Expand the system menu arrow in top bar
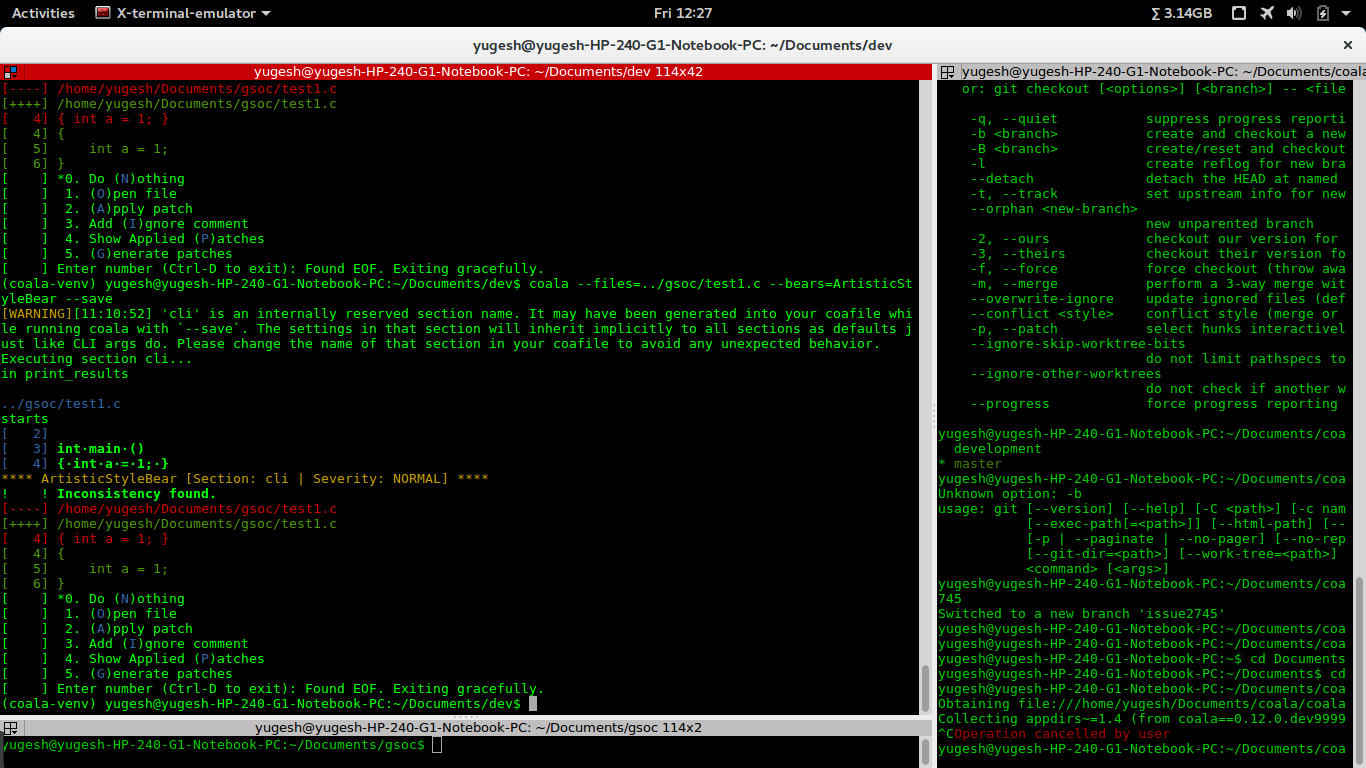Image resolution: width=1366 pixels, height=768 pixels. pos(1348,13)
